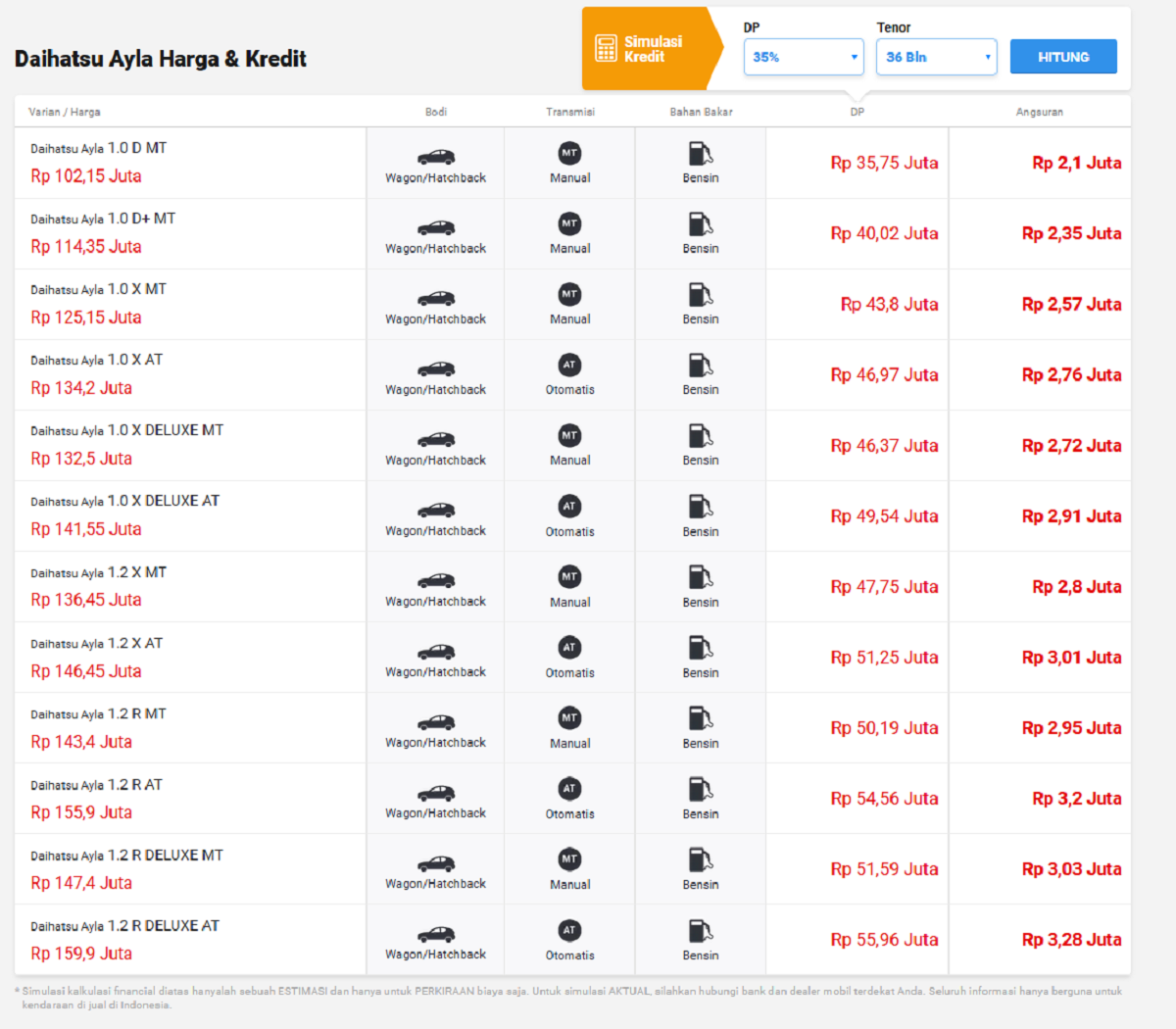Click the HITUNG button

tap(1063, 57)
